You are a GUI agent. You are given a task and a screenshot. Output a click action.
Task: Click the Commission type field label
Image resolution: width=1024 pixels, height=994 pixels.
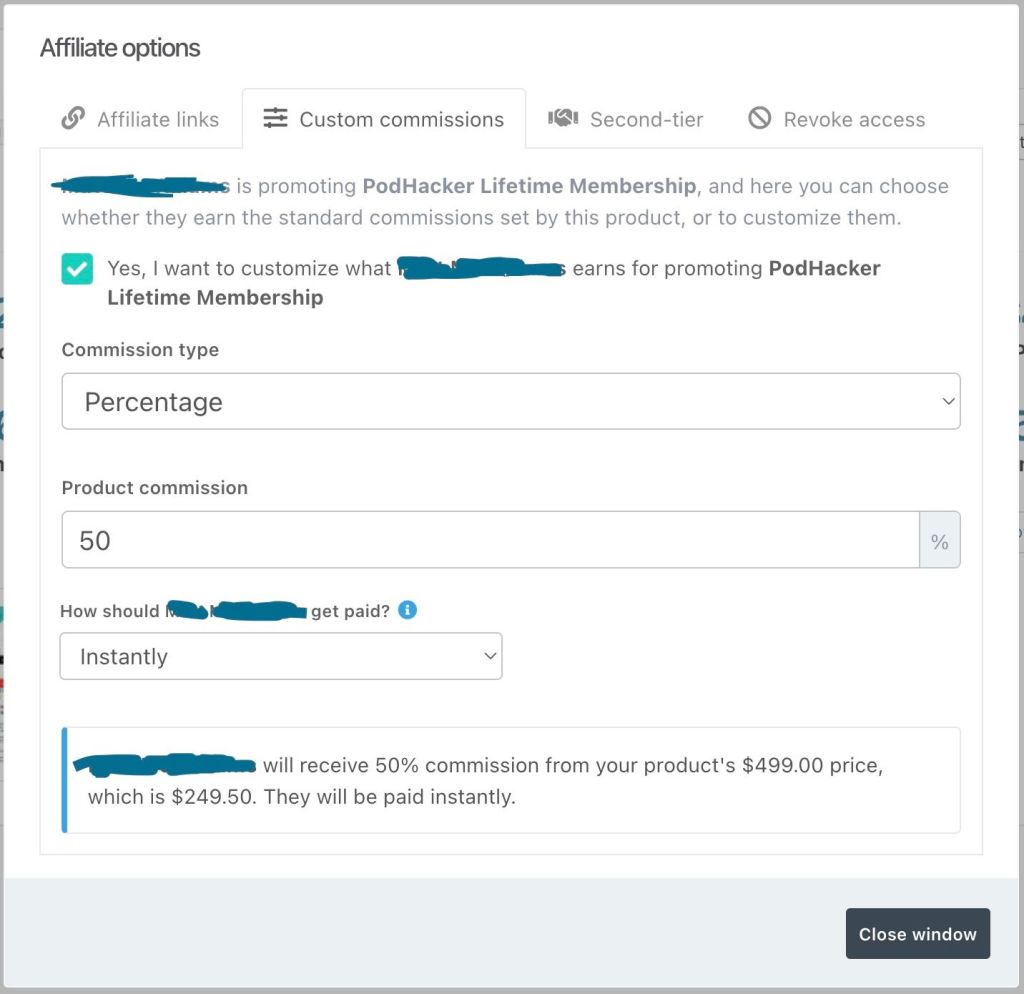pos(140,350)
